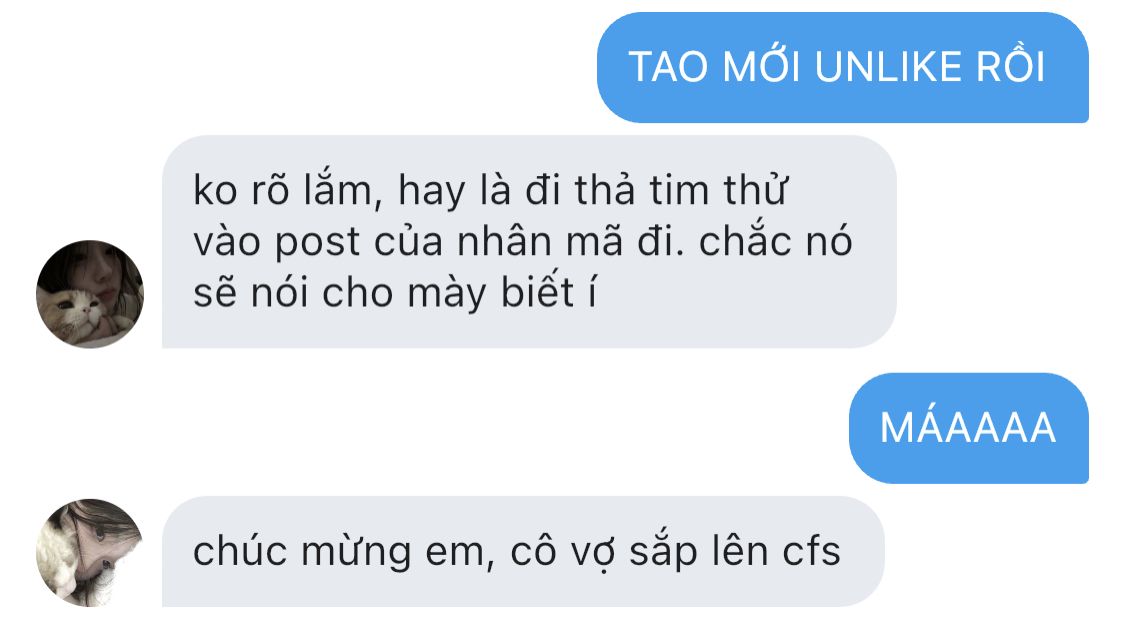The image size is (1125, 637).
Task: Select the gray message starting 'ko rõ lắm'
Action: pyautogui.click(x=529, y=242)
